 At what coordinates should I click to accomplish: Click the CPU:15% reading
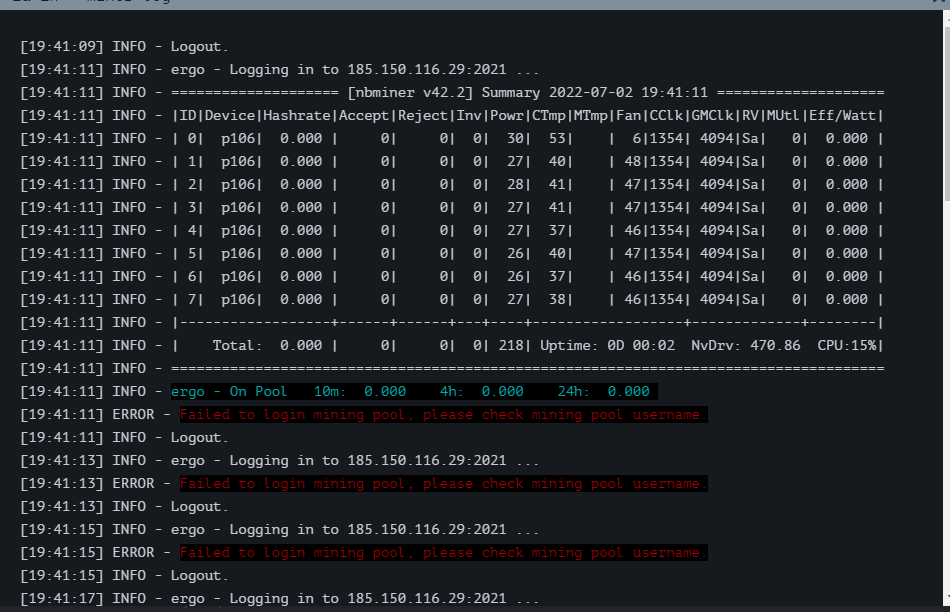pyautogui.click(x=846, y=346)
